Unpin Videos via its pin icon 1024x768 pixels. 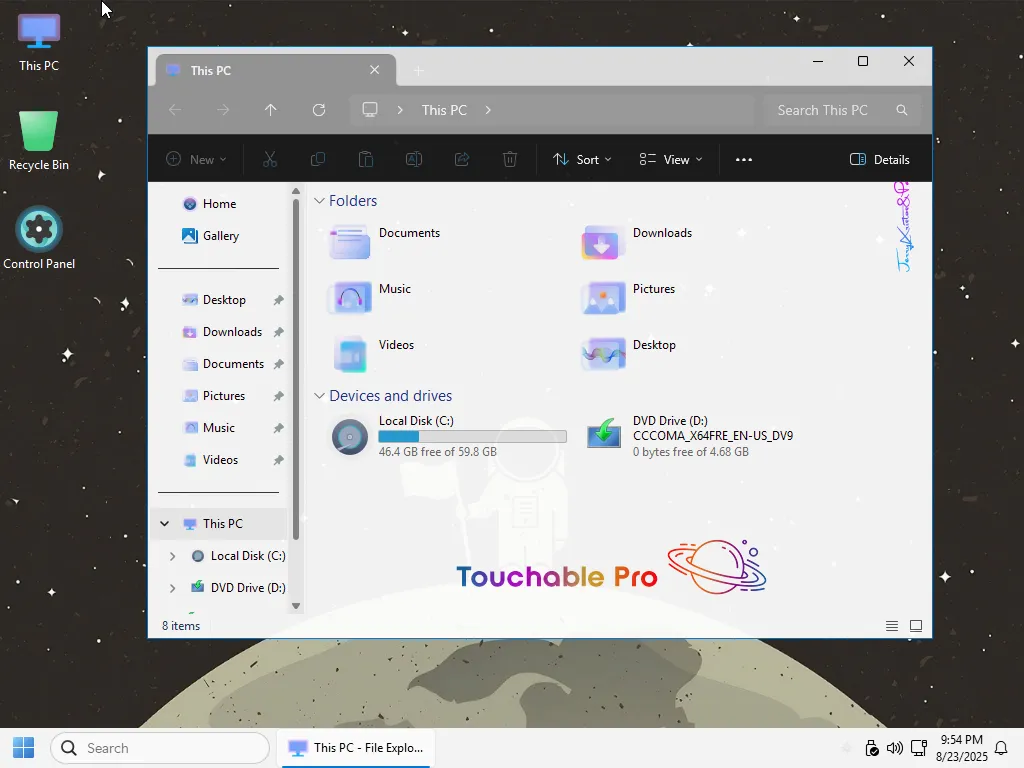tap(278, 460)
